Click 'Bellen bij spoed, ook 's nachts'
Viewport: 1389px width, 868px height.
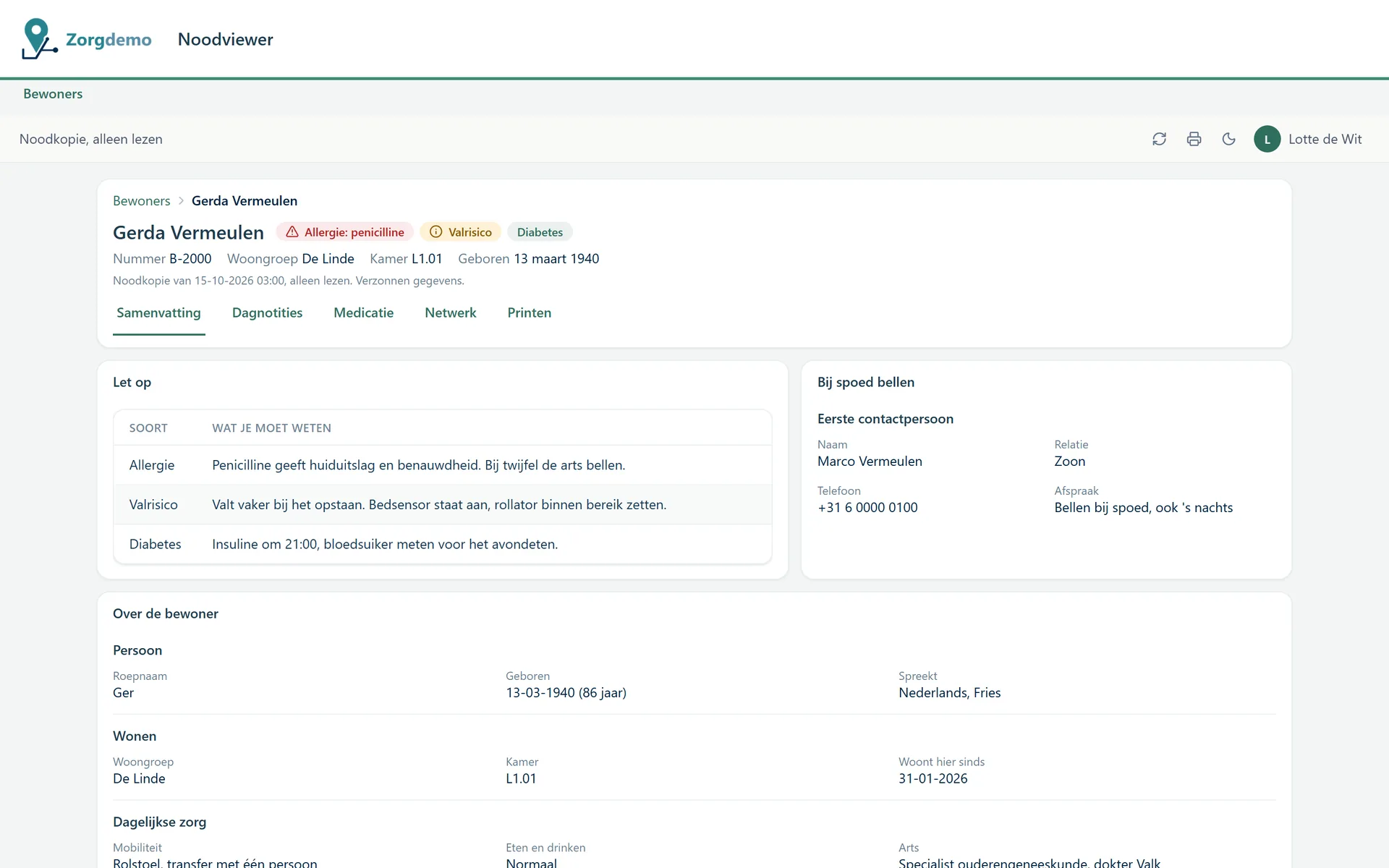[1143, 508]
